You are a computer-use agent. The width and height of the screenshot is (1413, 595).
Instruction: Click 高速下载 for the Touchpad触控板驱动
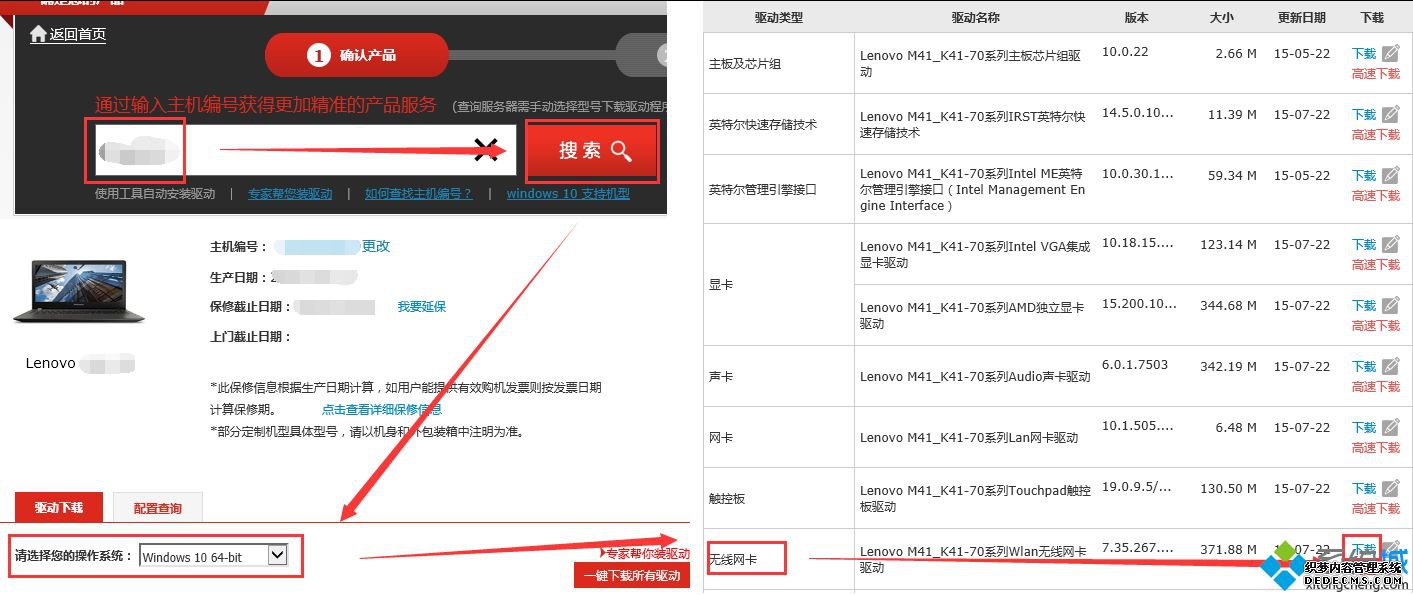click(x=1376, y=508)
